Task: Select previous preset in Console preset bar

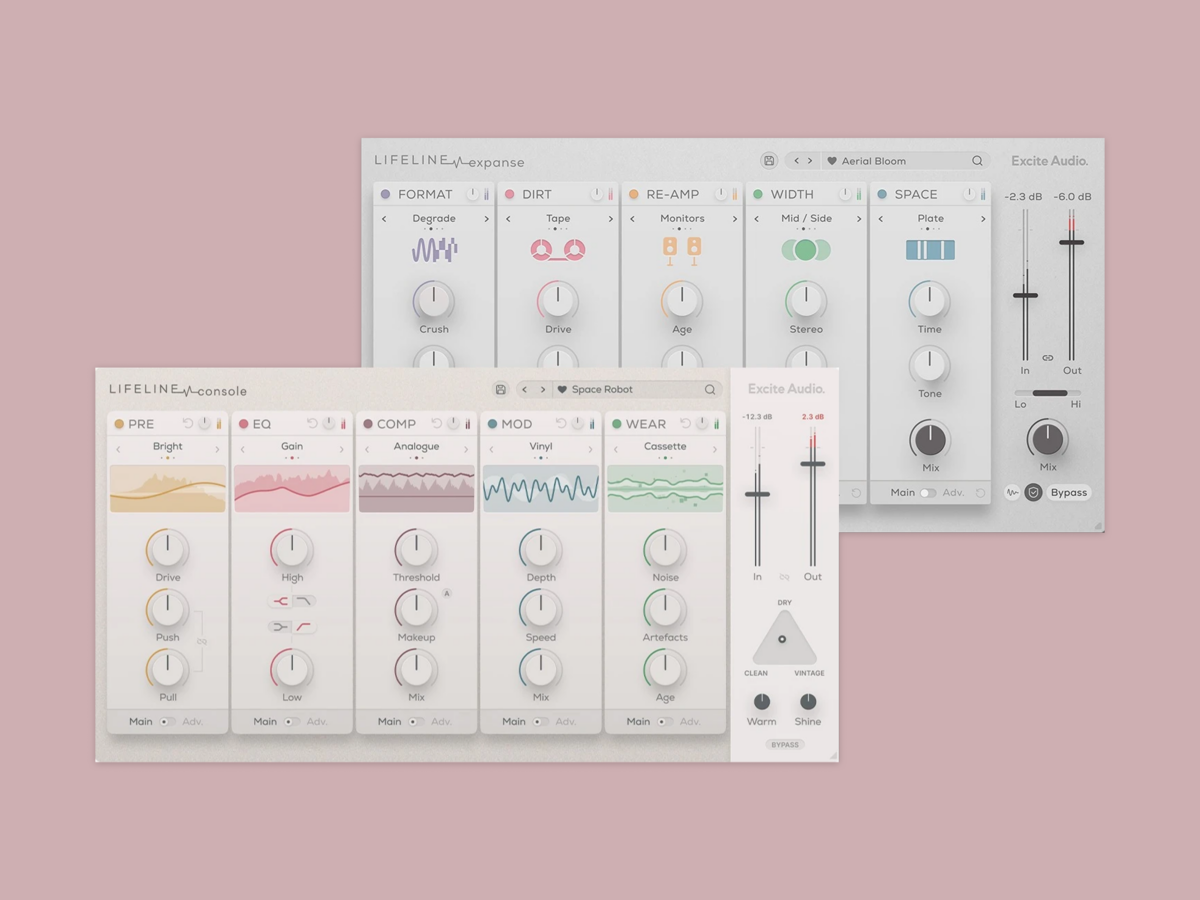Action: pos(525,390)
